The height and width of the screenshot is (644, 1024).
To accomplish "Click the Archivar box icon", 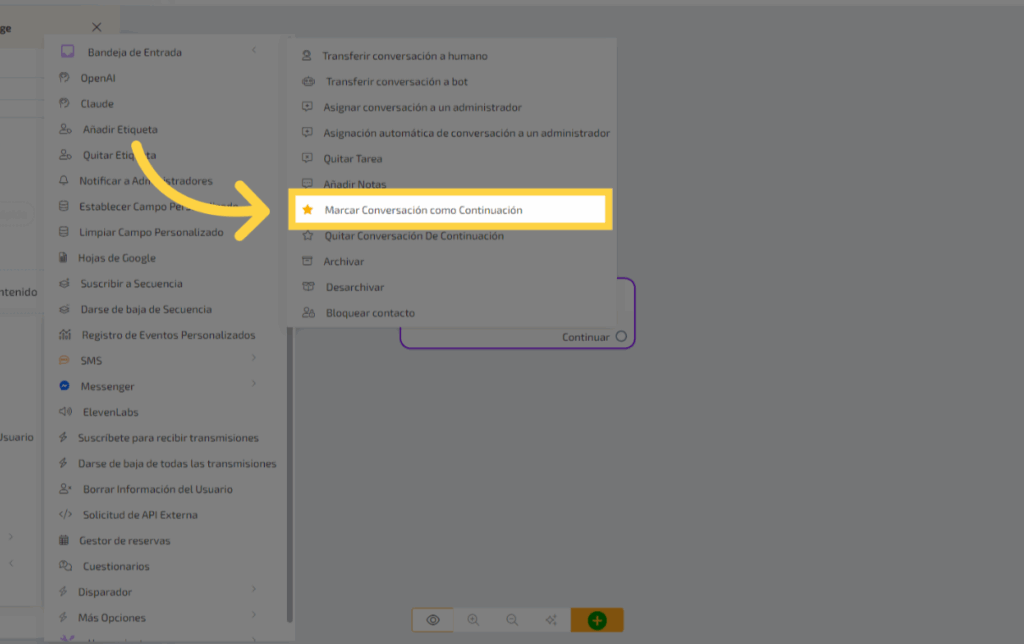I will coord(308,261).
